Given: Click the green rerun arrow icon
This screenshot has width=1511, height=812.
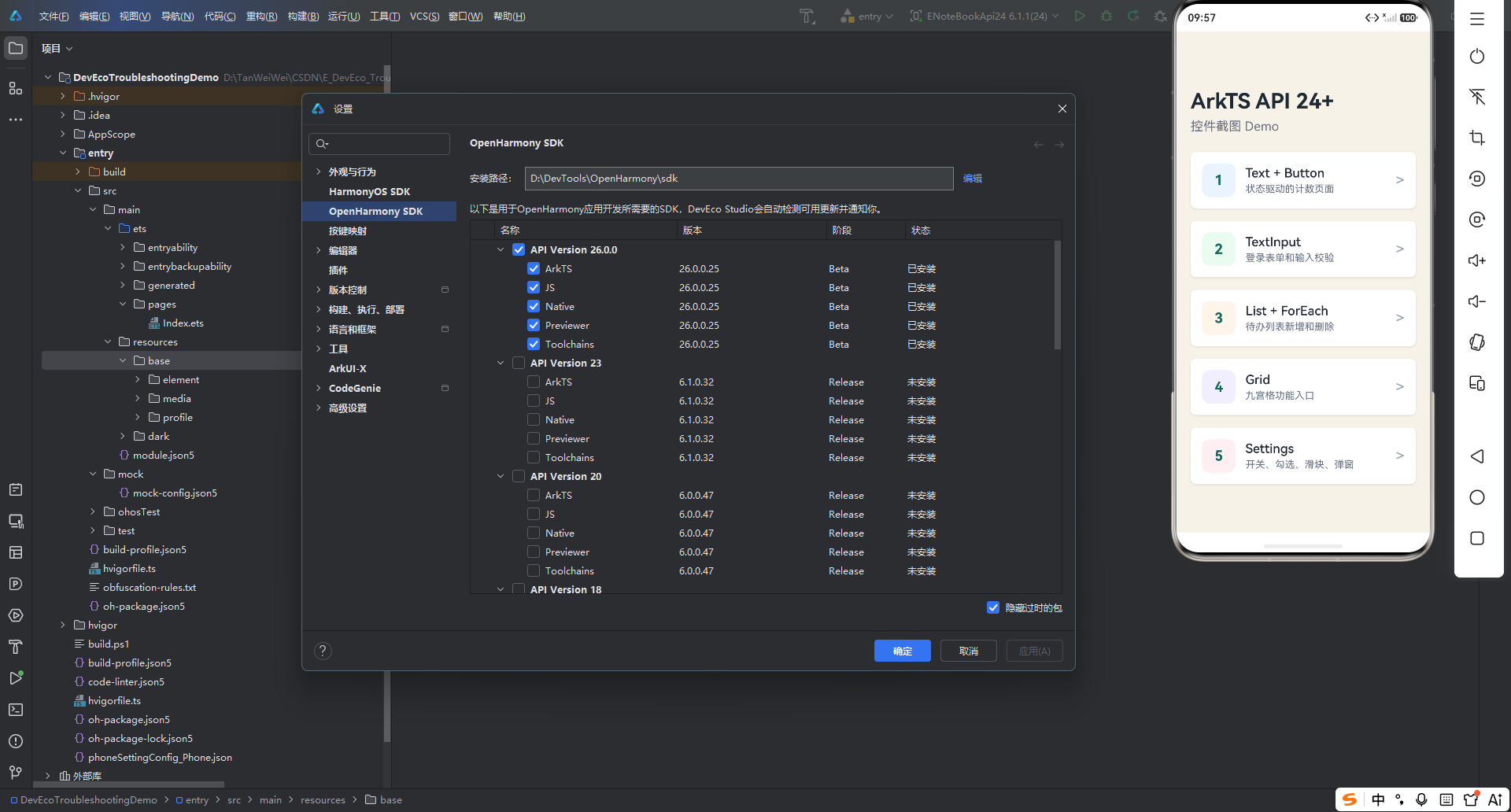Looking at the screenshot, I should (x=1133, y=16).
